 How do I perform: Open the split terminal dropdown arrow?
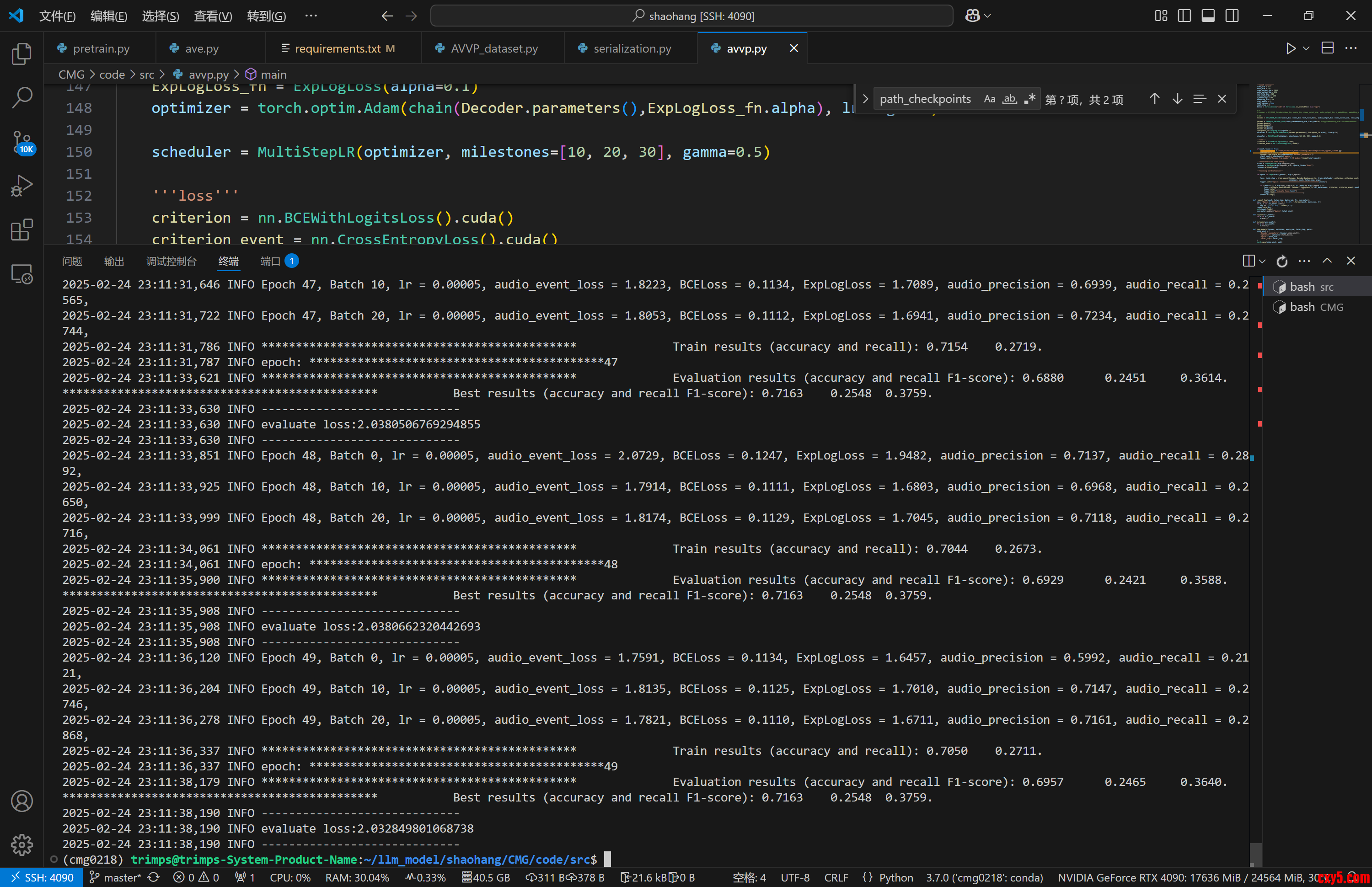(x=1262, y=262)
